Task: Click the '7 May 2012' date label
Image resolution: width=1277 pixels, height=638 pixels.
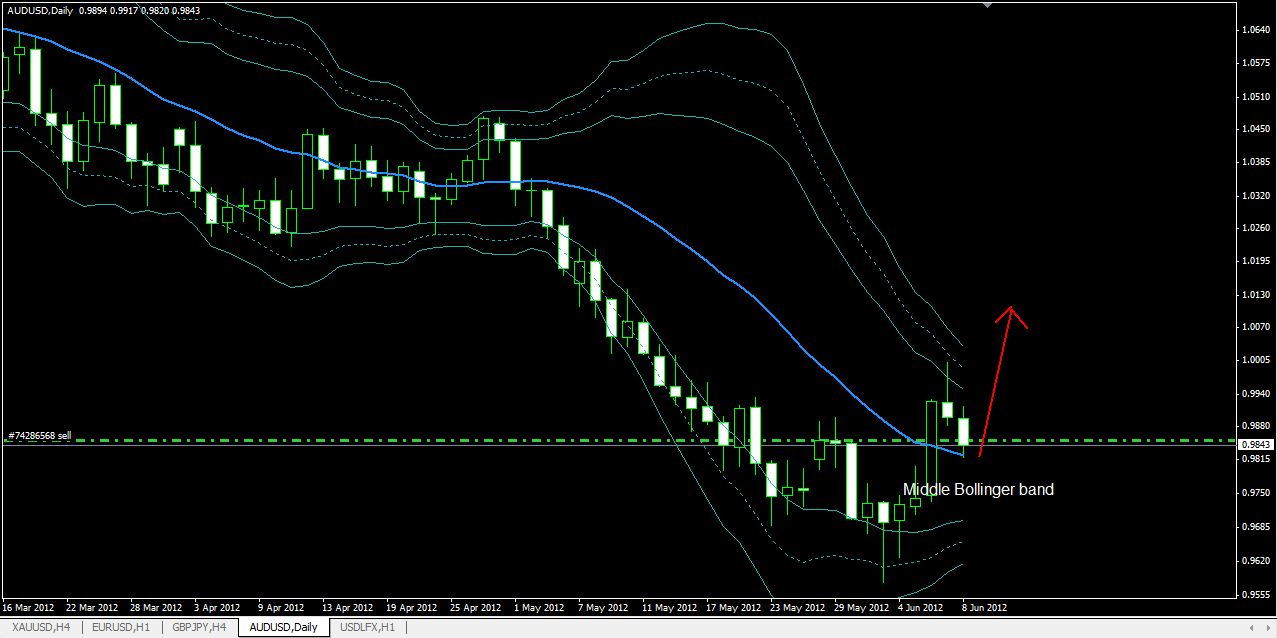Action: point(602,607)
